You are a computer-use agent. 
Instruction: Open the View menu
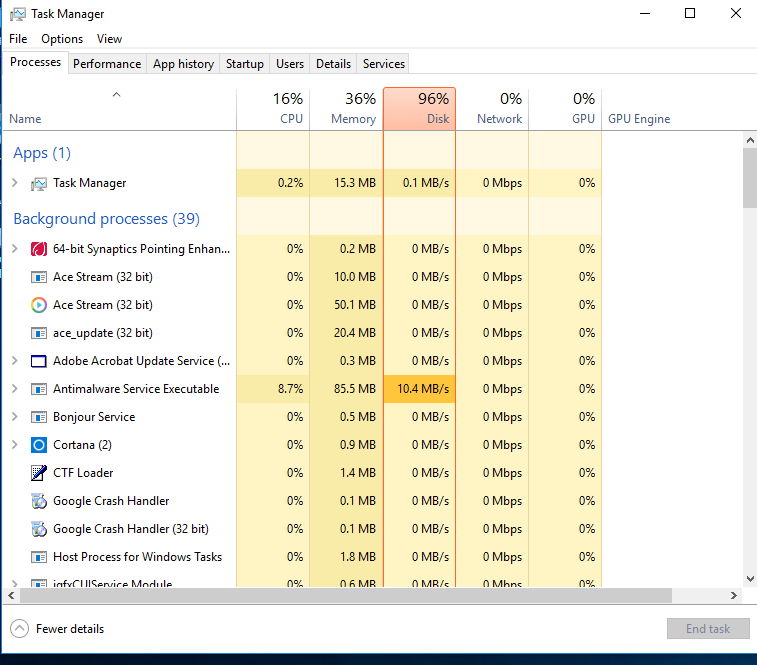109,39
